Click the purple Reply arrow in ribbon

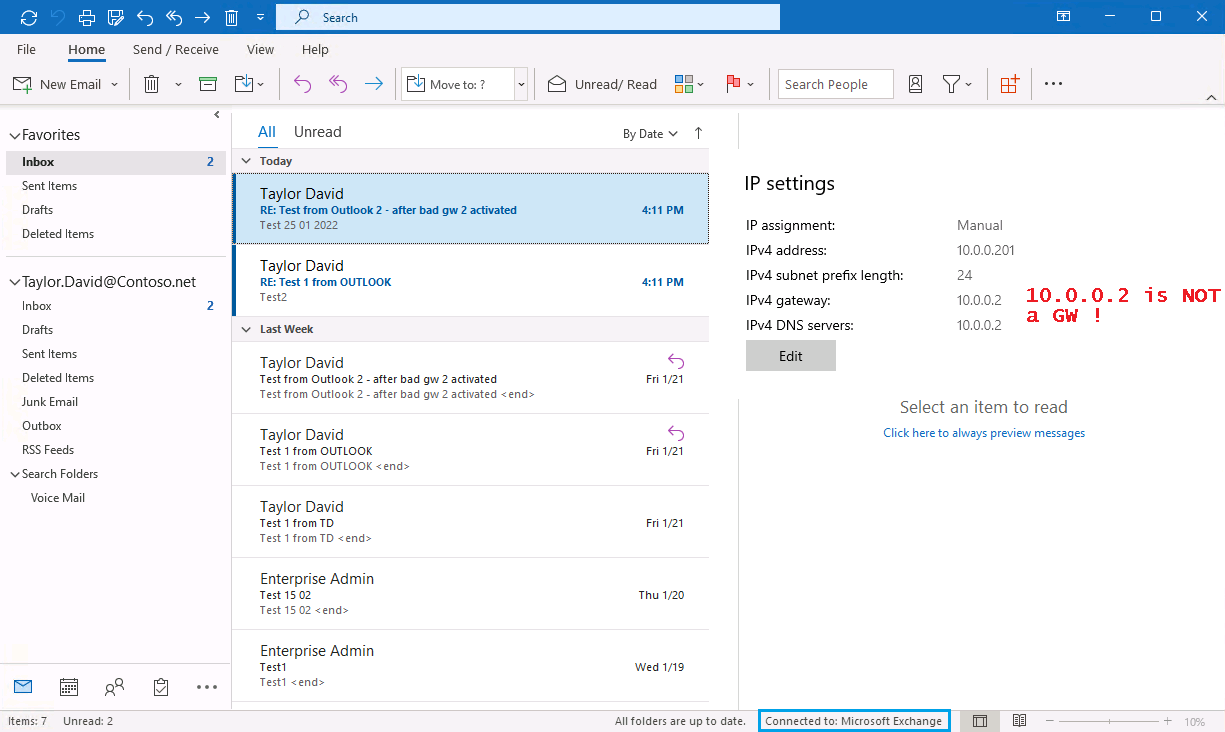coord(302,84)
